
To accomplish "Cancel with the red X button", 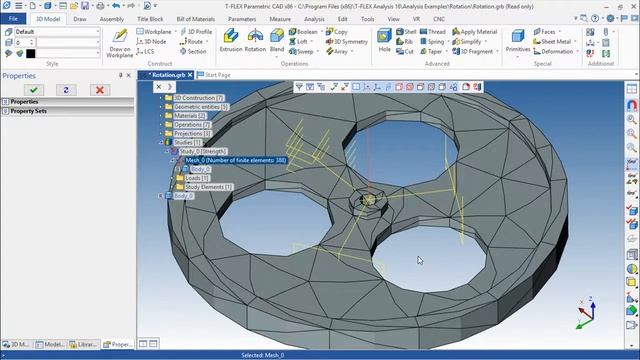I will point(100,90).
